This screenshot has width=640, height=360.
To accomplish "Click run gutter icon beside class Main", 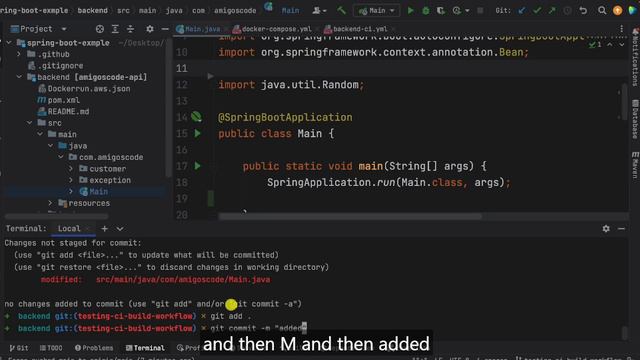I will (x=198, y=133).
